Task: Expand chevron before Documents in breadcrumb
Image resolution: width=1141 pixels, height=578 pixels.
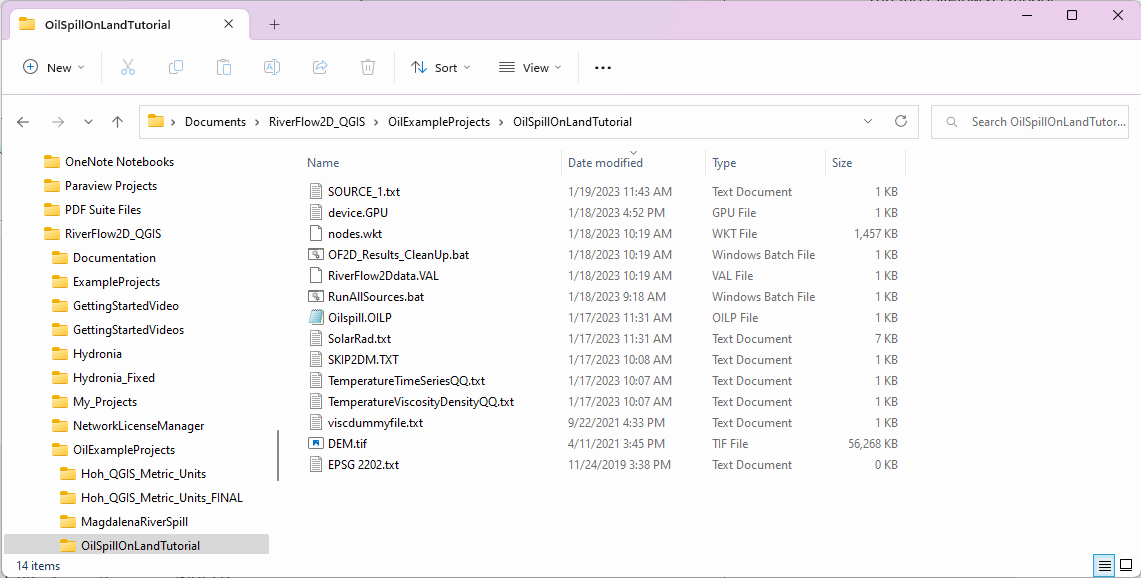Action: click(174, 122)
